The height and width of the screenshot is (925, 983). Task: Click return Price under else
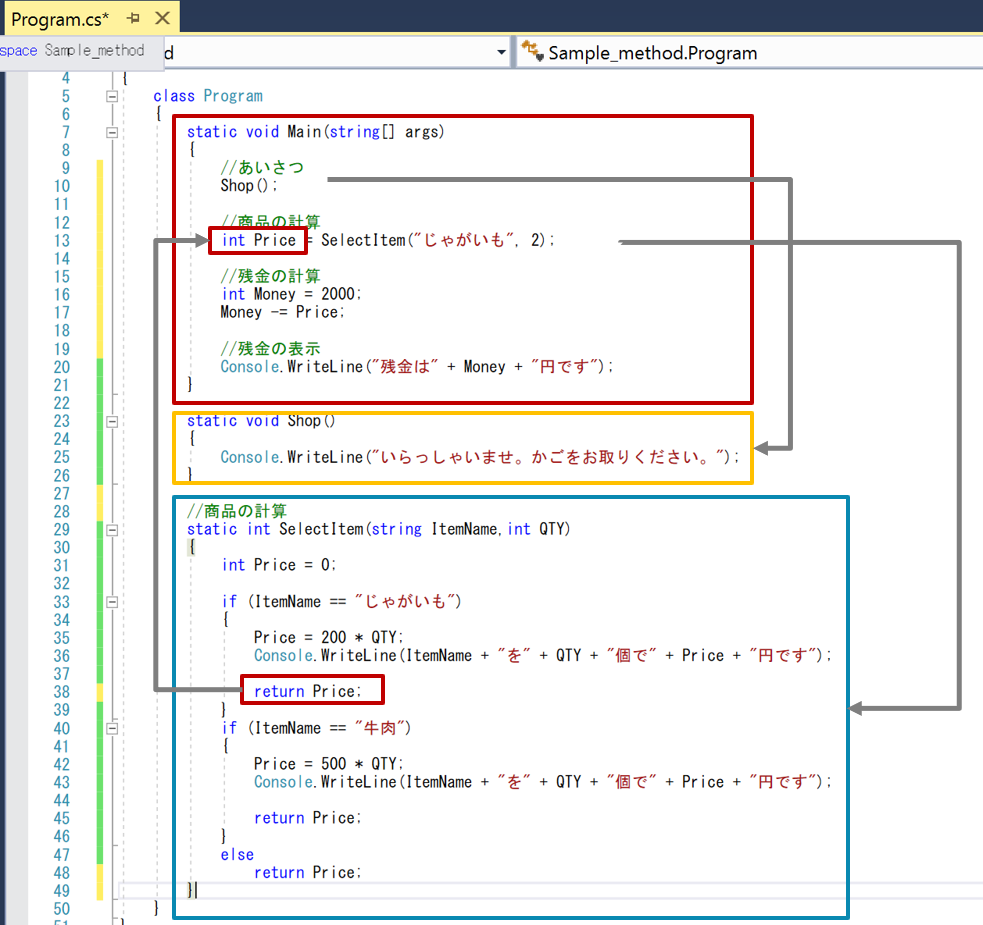[x=307, y=873]
